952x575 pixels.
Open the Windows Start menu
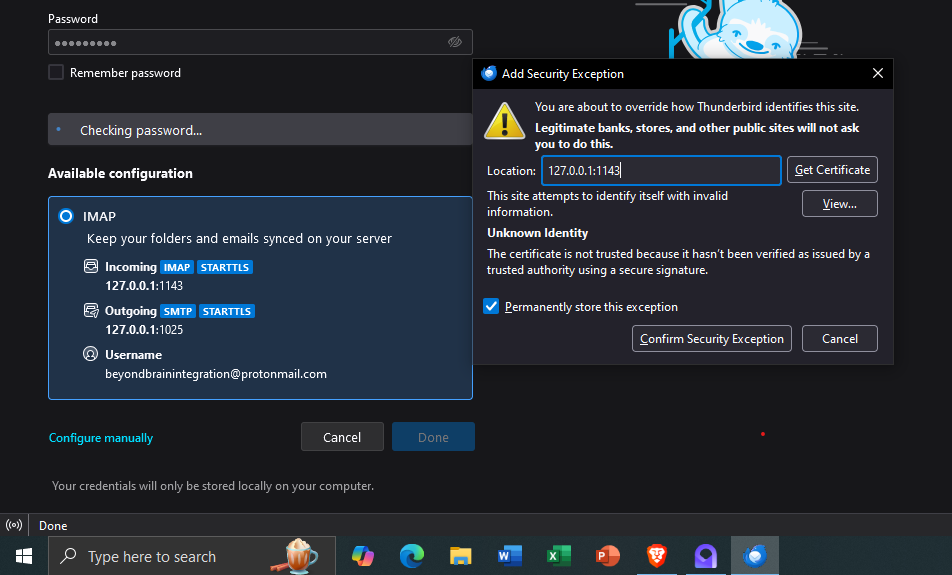[24, 556]
